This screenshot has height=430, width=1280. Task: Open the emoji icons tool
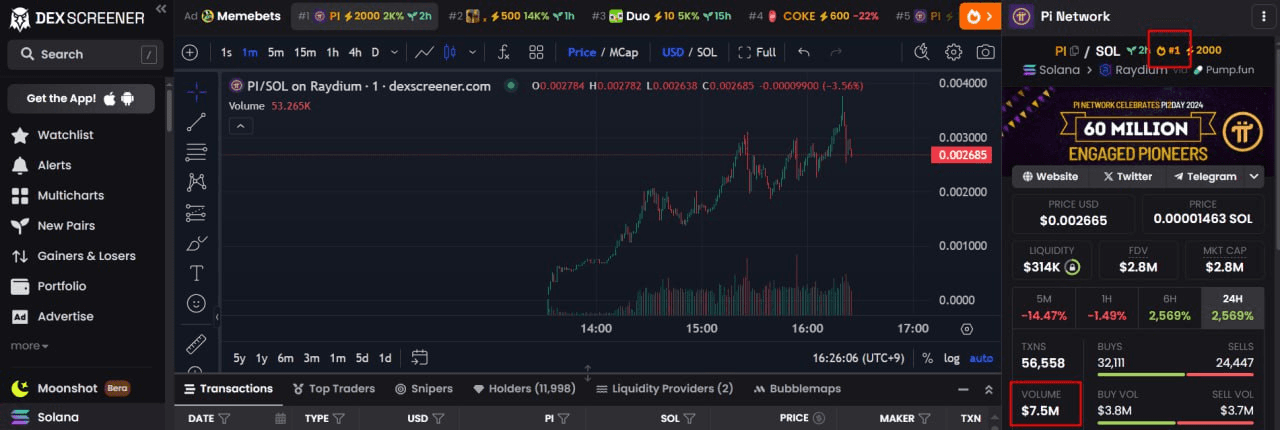pos(196,303)
